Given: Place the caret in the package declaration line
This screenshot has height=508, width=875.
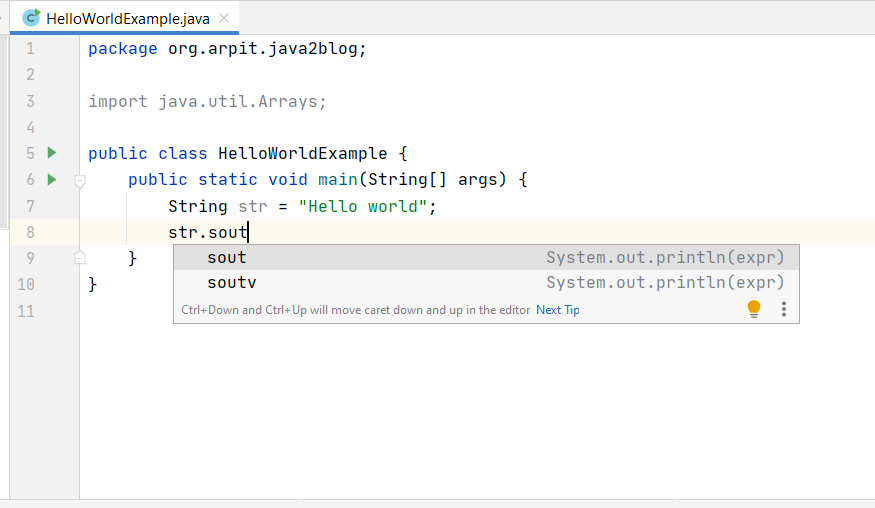Looking at the screenshot, I should 227,48.
